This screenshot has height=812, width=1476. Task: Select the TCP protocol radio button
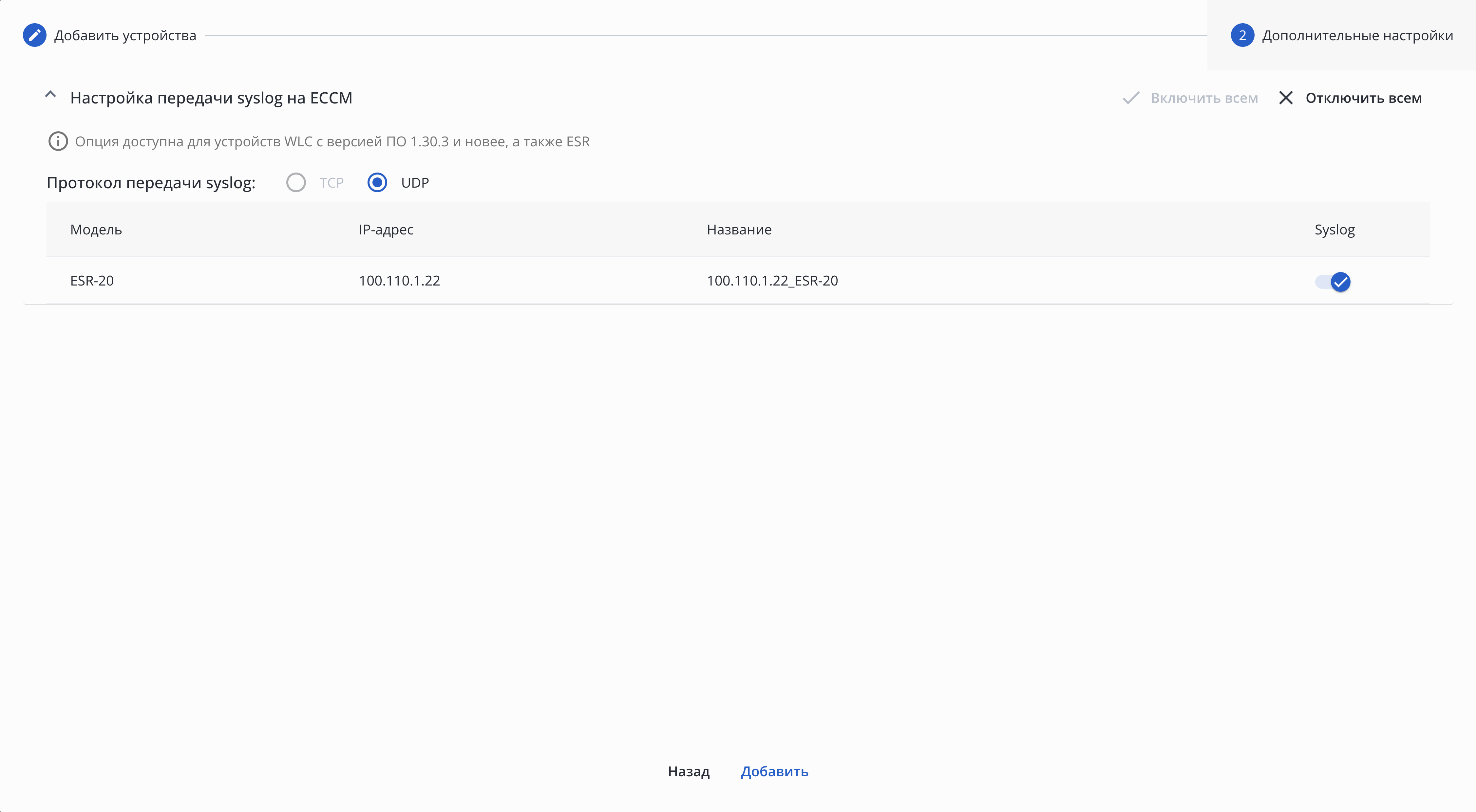click(296, 183)
